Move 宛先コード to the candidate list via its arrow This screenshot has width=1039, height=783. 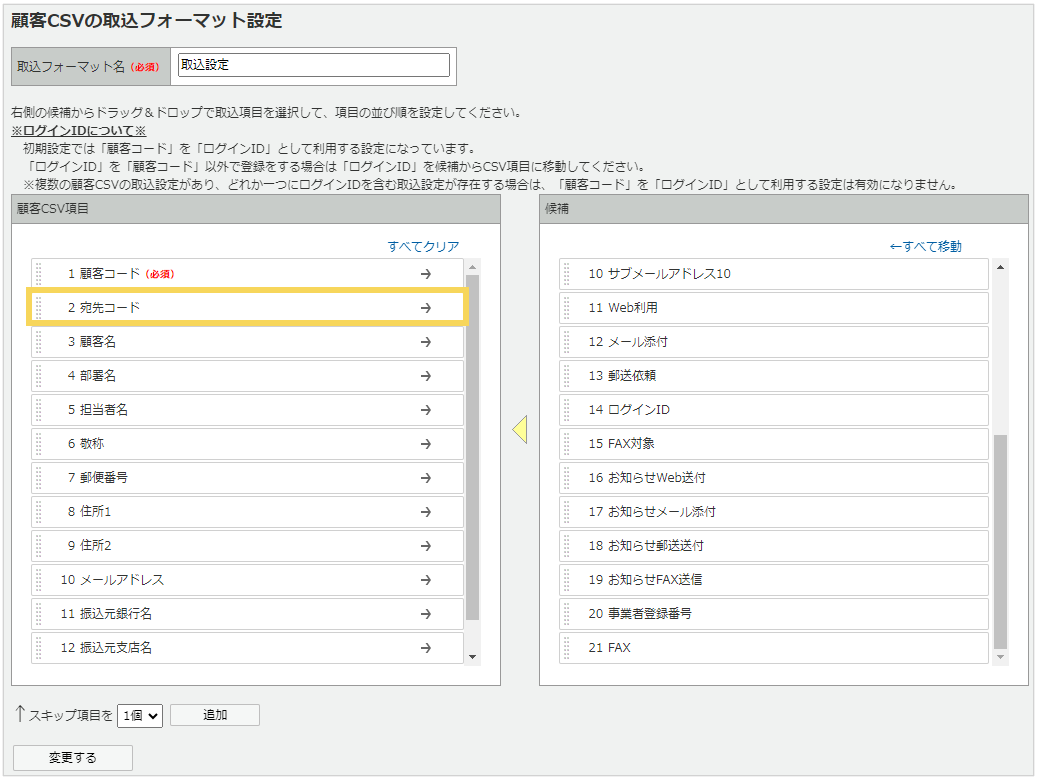coord(428,307)
